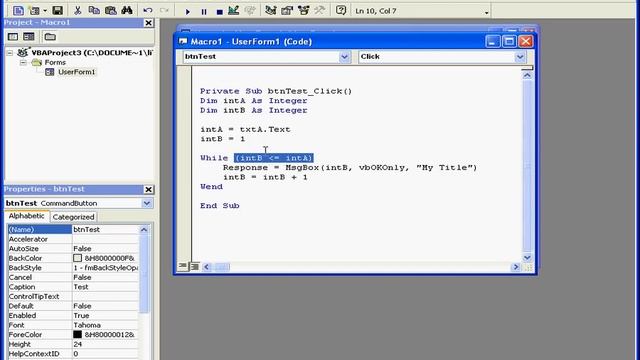
Task: Open the btnTest CommandButton object dropdown
Action: (x=147, y=203)
